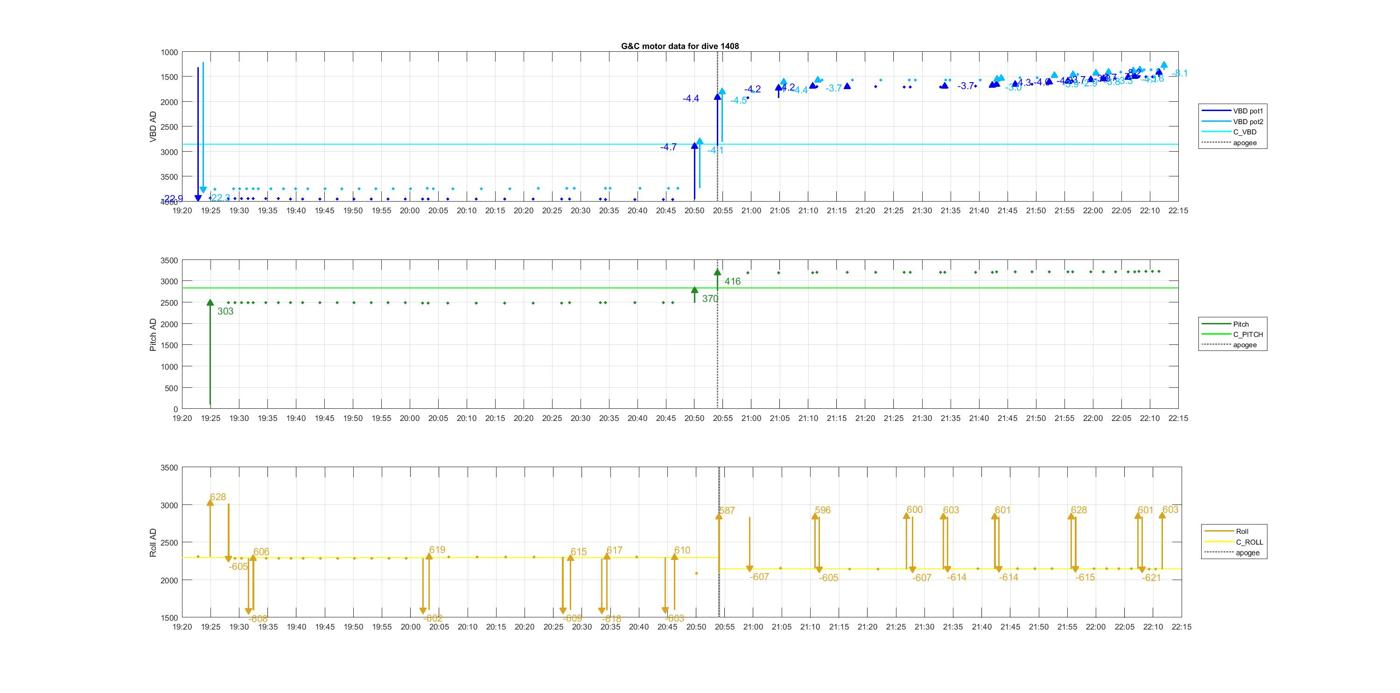Click the "-4.7" VBD data label

click(668, 147)
